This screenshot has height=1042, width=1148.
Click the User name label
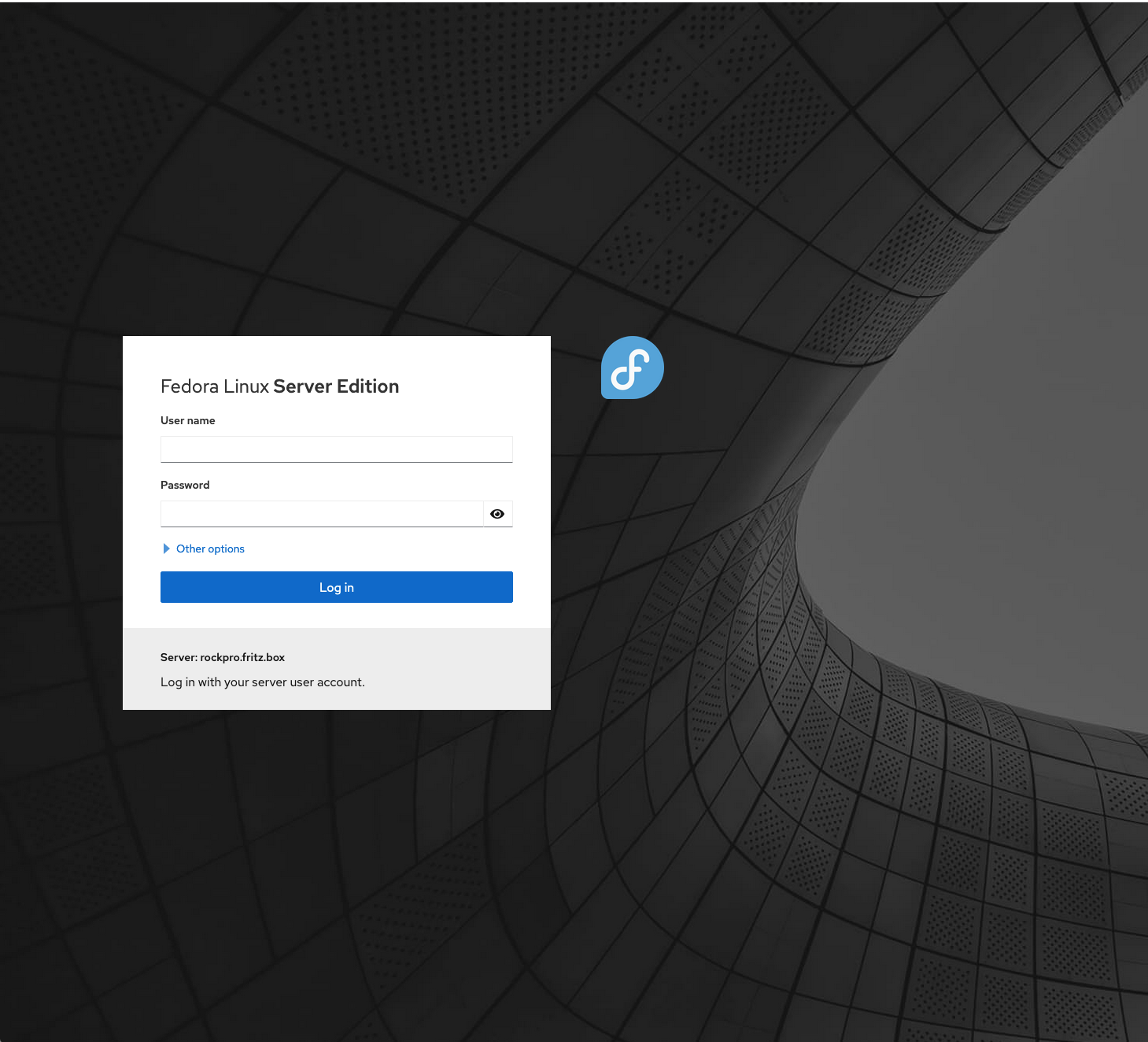click(188, 420)
